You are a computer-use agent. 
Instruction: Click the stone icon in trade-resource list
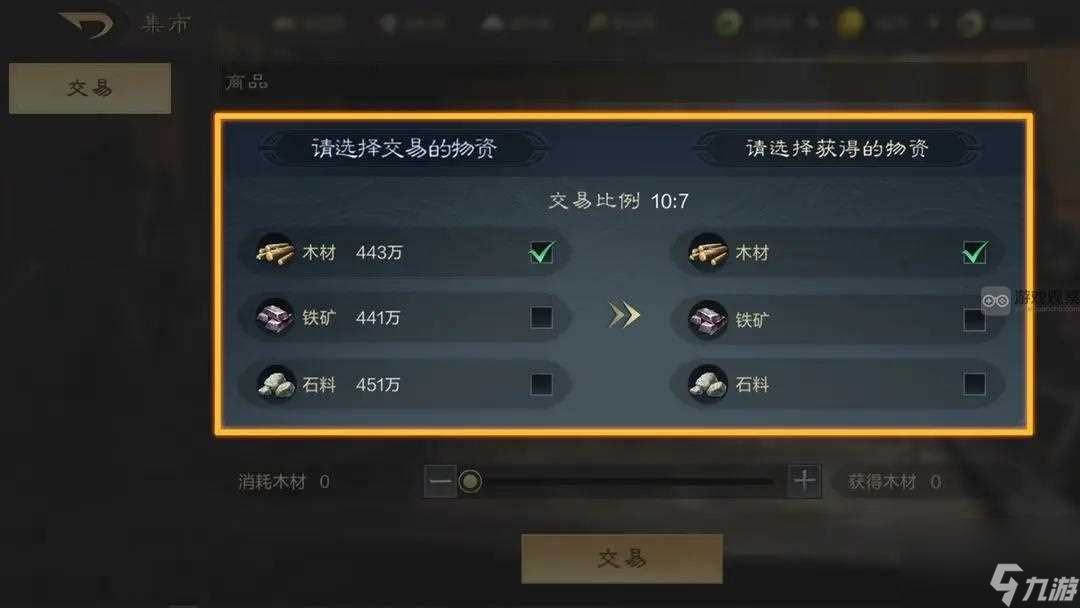[x=275, y=384]
